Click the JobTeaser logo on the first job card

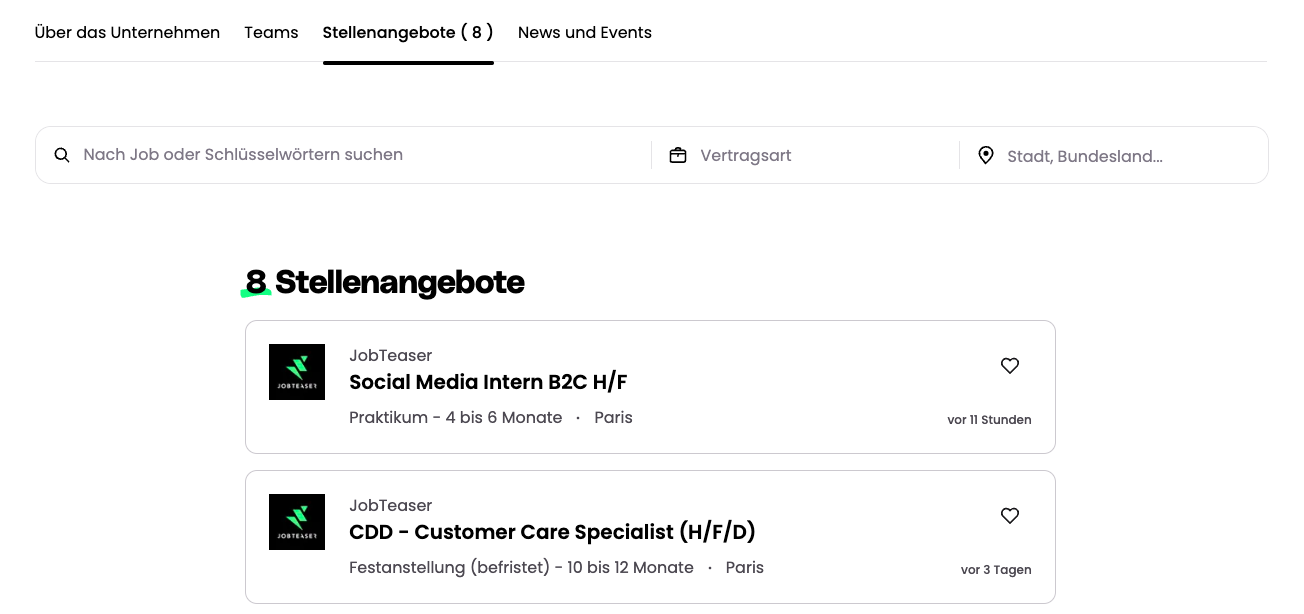point(297,372)
